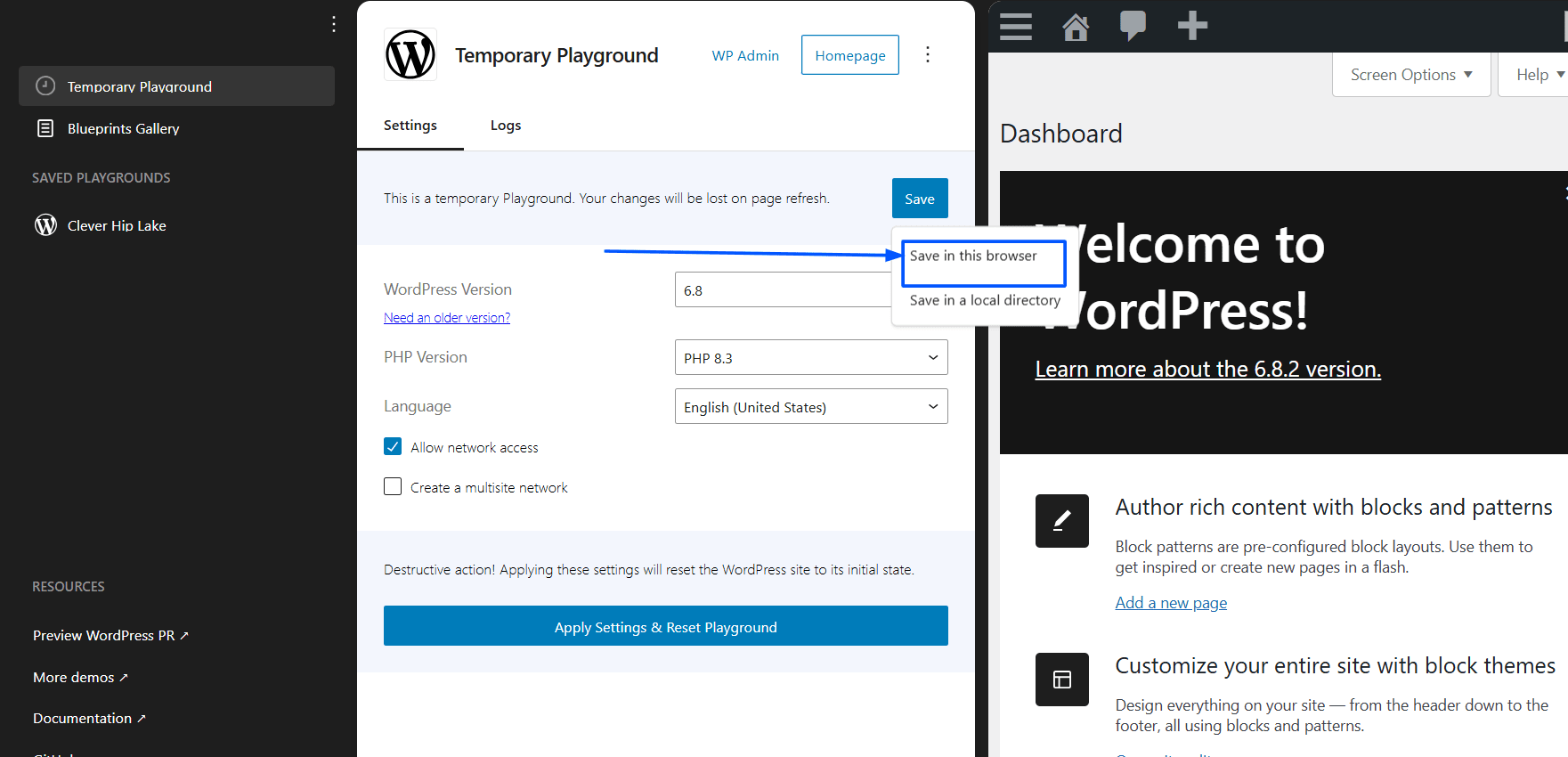This screenshot has height=757, width=1568.
Task: Switch to the Logs tab
Action: click(506, 126)
